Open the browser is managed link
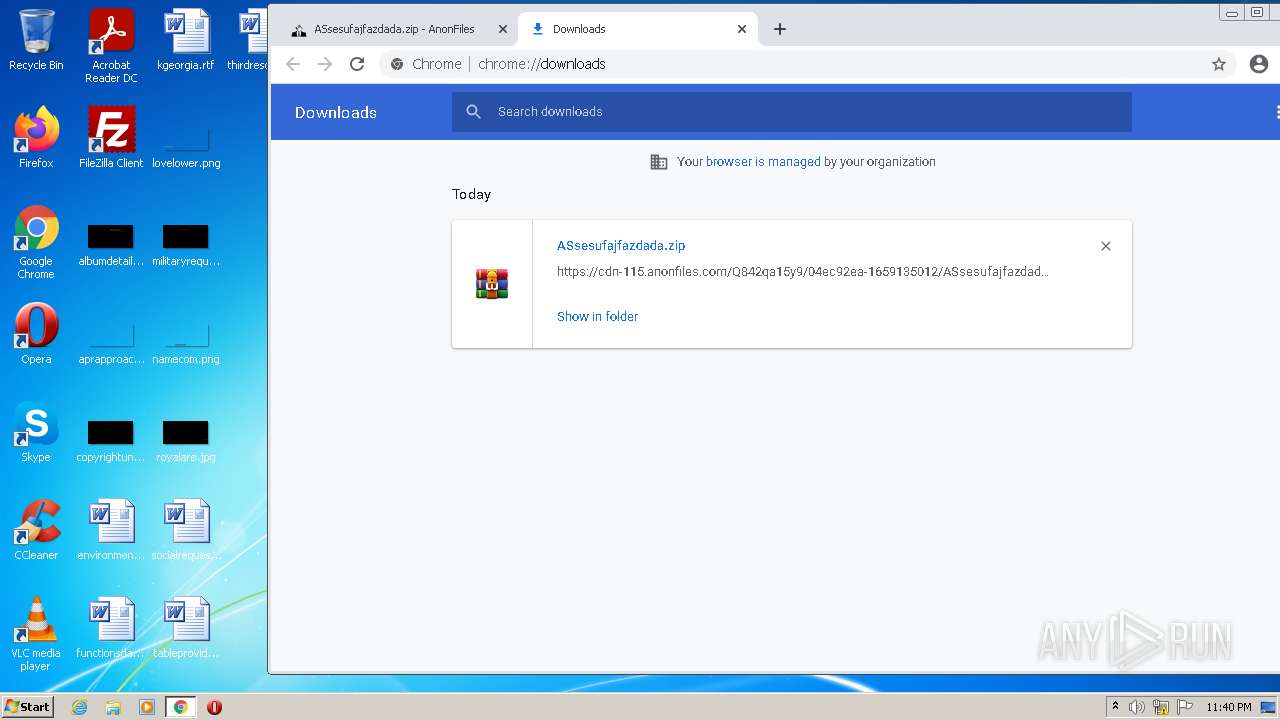 pyautogui.click(x=763, y=162)
